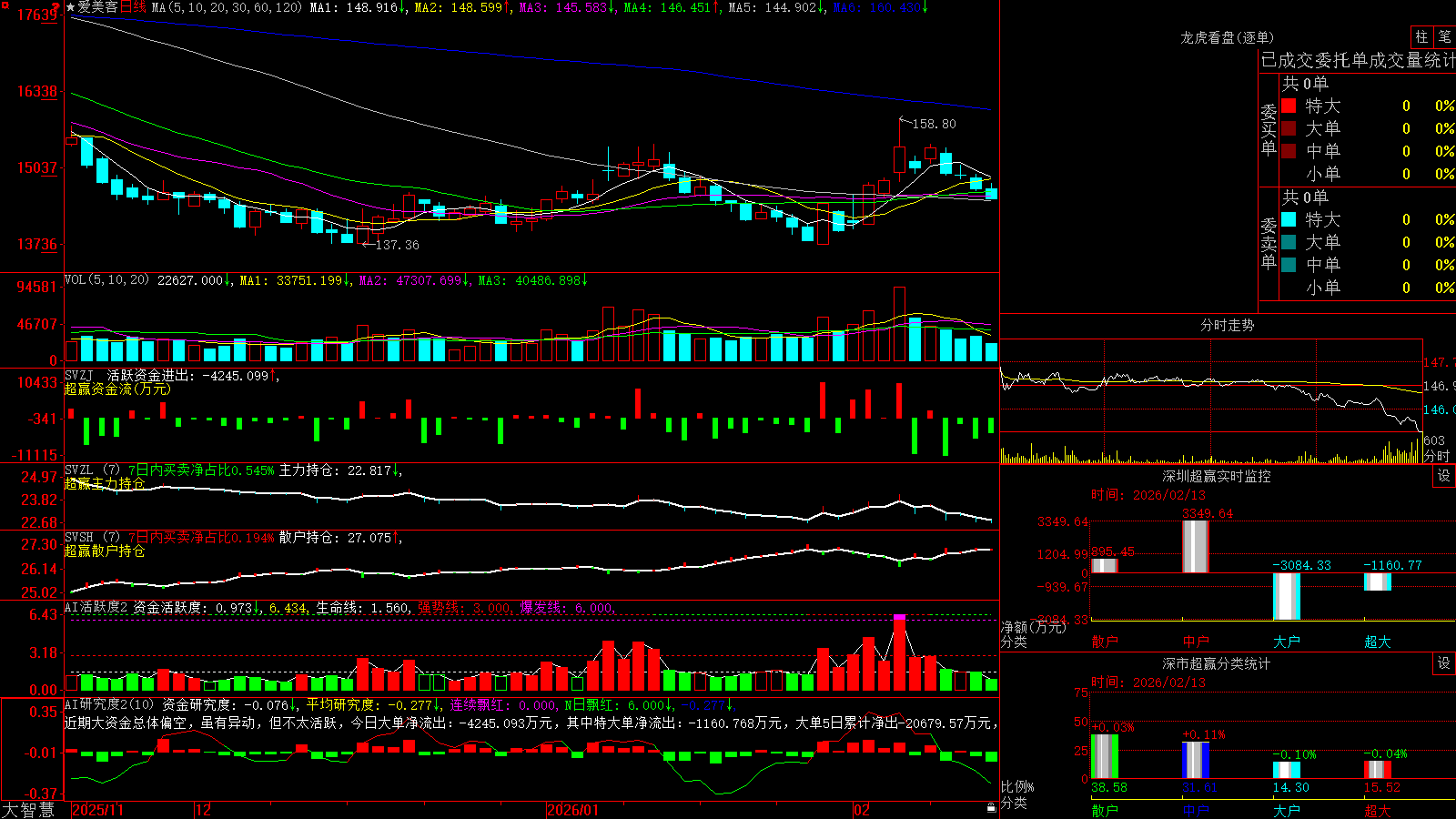The width and height of the screenshot is (1456, 819).
Task: Click the 大户 -3084.33 bar in 实时监控
Action: click(x=1287, y=596)
